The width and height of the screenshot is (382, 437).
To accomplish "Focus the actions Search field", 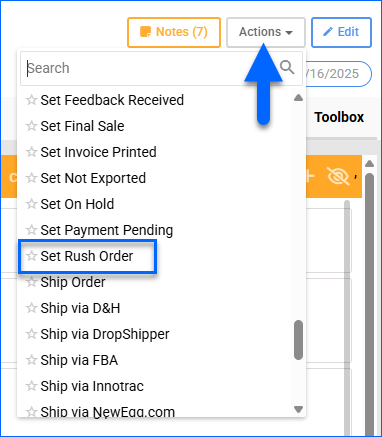I will tap(152, 68).
